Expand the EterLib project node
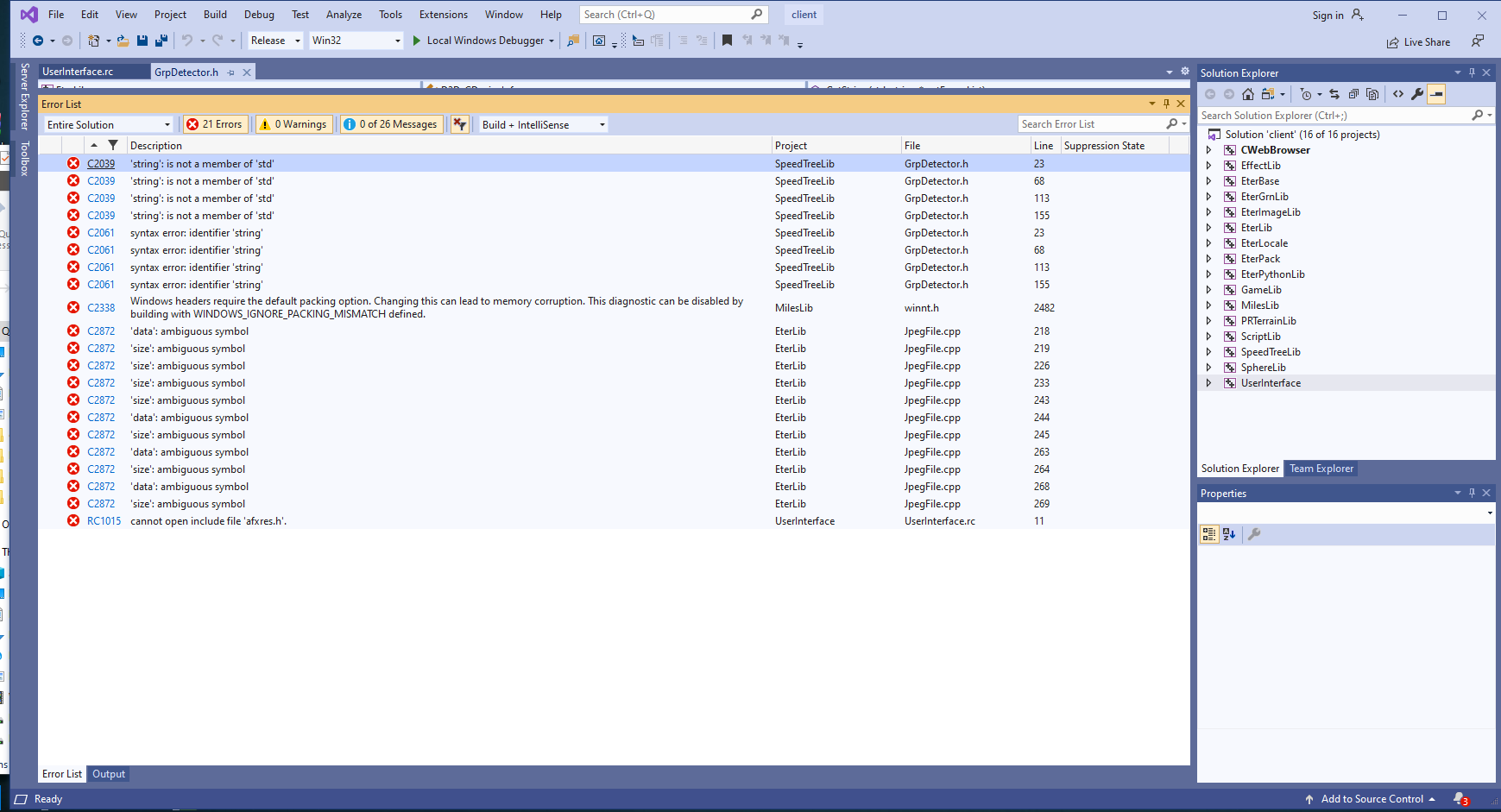The image size is (1501, 812). pyautogui.click(x=1208, y=228)
